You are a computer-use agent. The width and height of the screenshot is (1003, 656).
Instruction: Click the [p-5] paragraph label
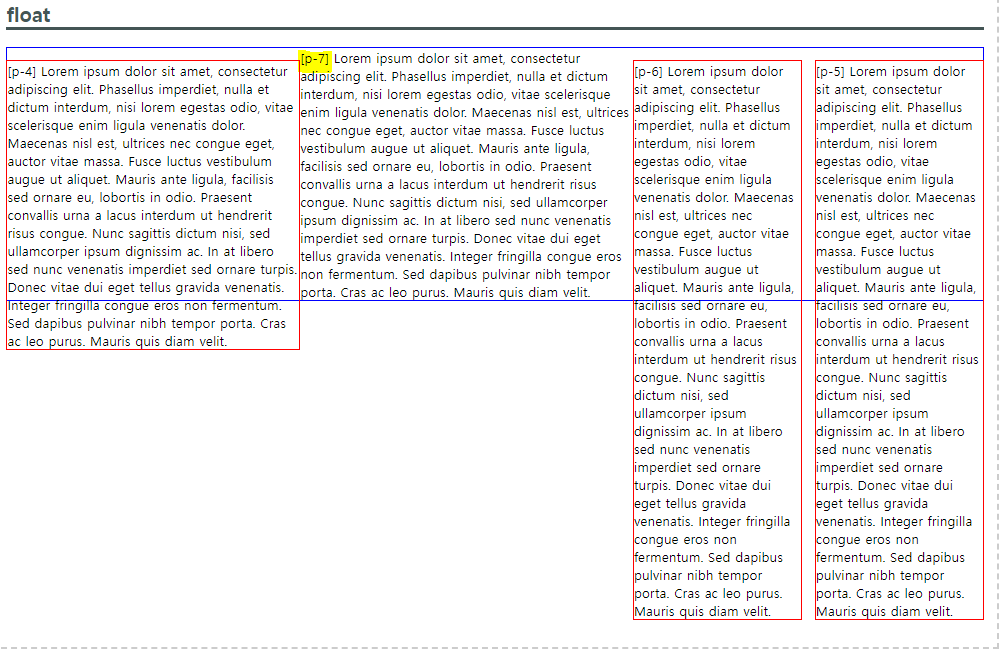pos(830,72)
